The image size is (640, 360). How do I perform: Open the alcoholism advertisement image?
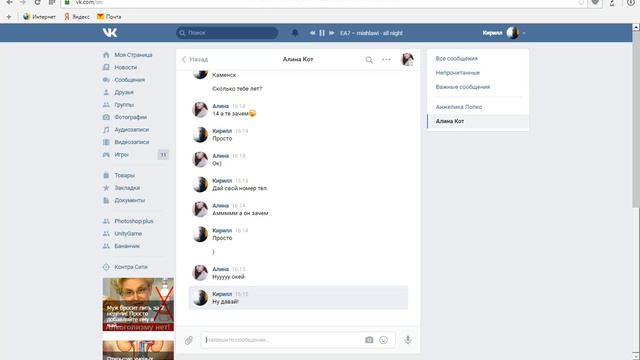click(138, 304)
